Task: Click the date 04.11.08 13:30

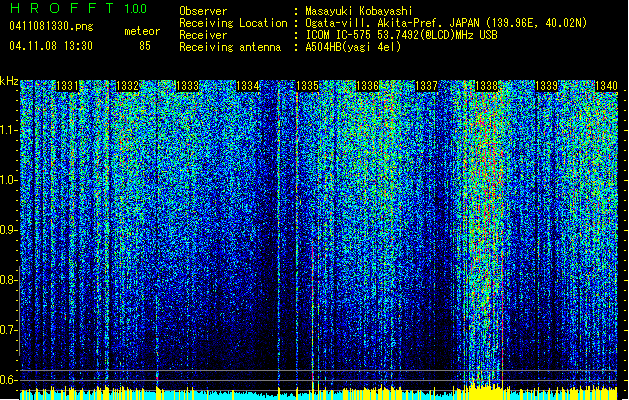Action: point(51,45)
